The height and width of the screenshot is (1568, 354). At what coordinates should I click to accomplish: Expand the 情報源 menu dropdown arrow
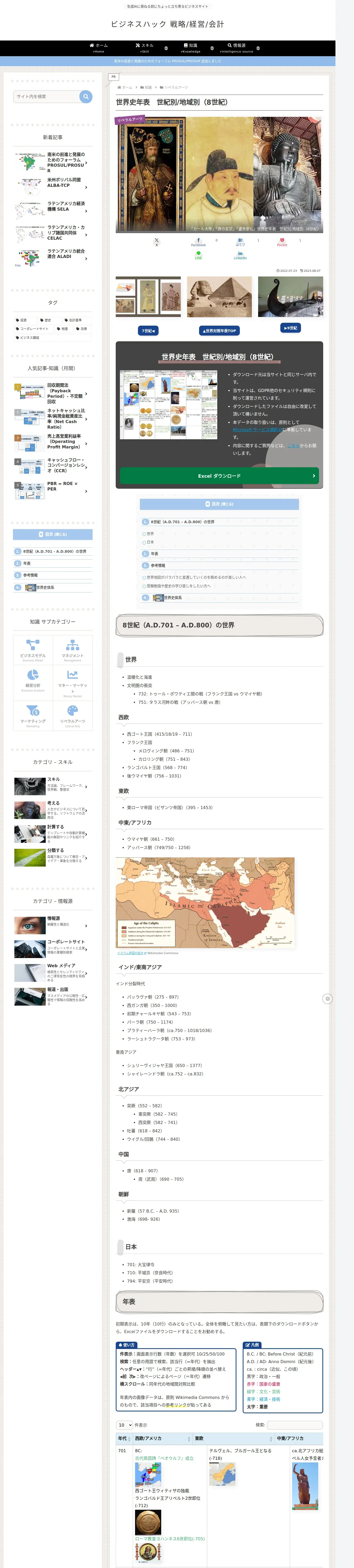tap(258, 48)
